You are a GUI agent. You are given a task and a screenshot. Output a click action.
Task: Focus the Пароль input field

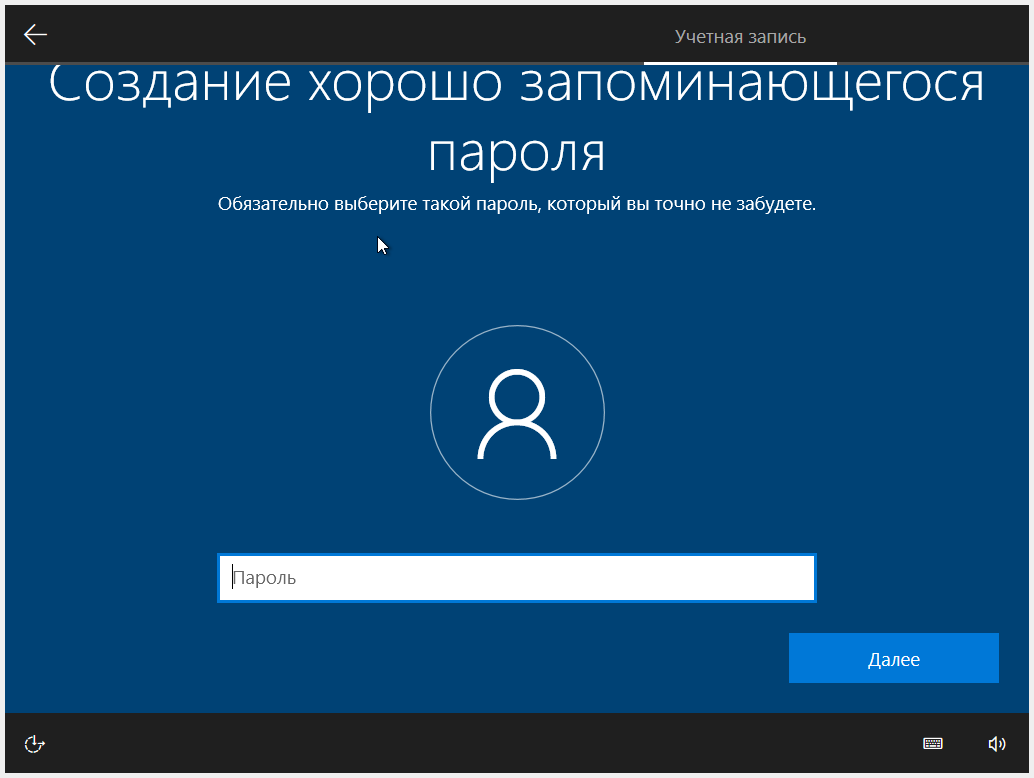tap(516, 578)
